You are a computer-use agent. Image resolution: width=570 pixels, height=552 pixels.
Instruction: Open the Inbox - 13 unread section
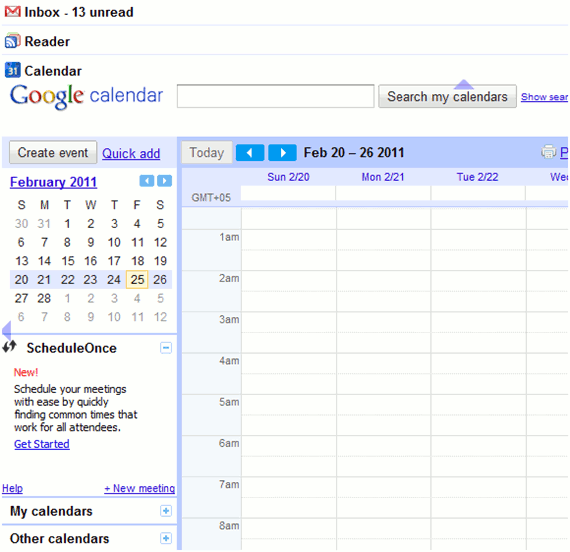[79, 12]
